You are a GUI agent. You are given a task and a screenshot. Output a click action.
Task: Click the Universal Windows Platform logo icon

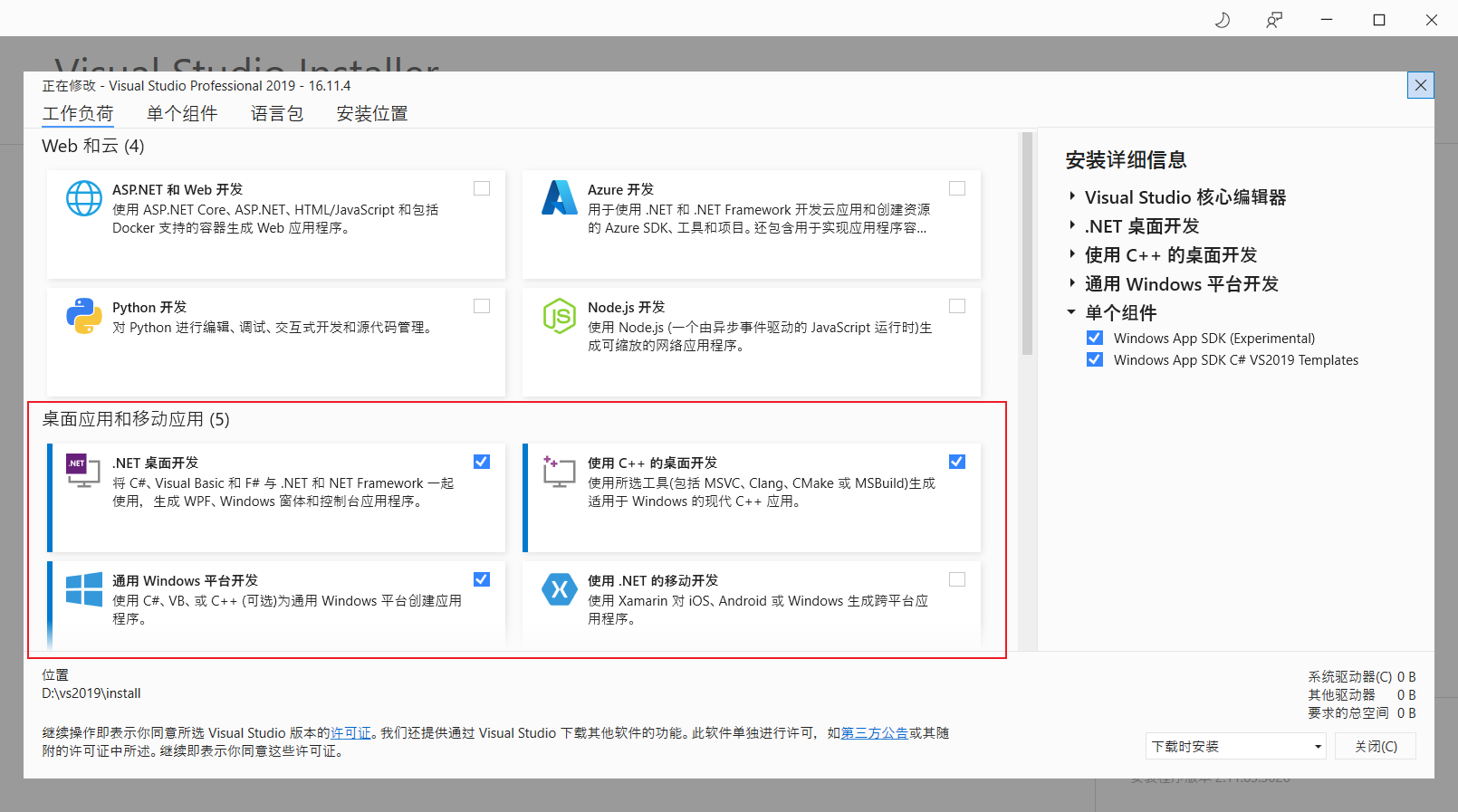[x=84, y=589]
